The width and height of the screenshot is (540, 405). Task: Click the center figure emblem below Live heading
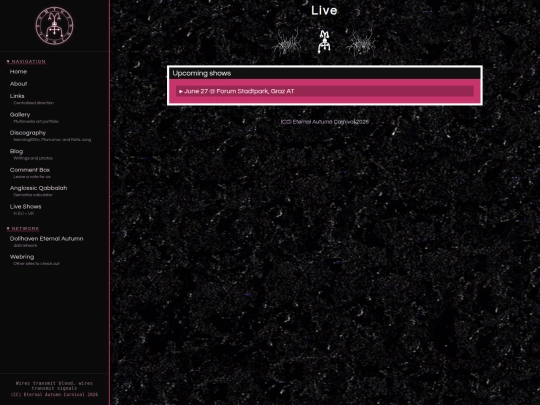click(x=324, y=41)
